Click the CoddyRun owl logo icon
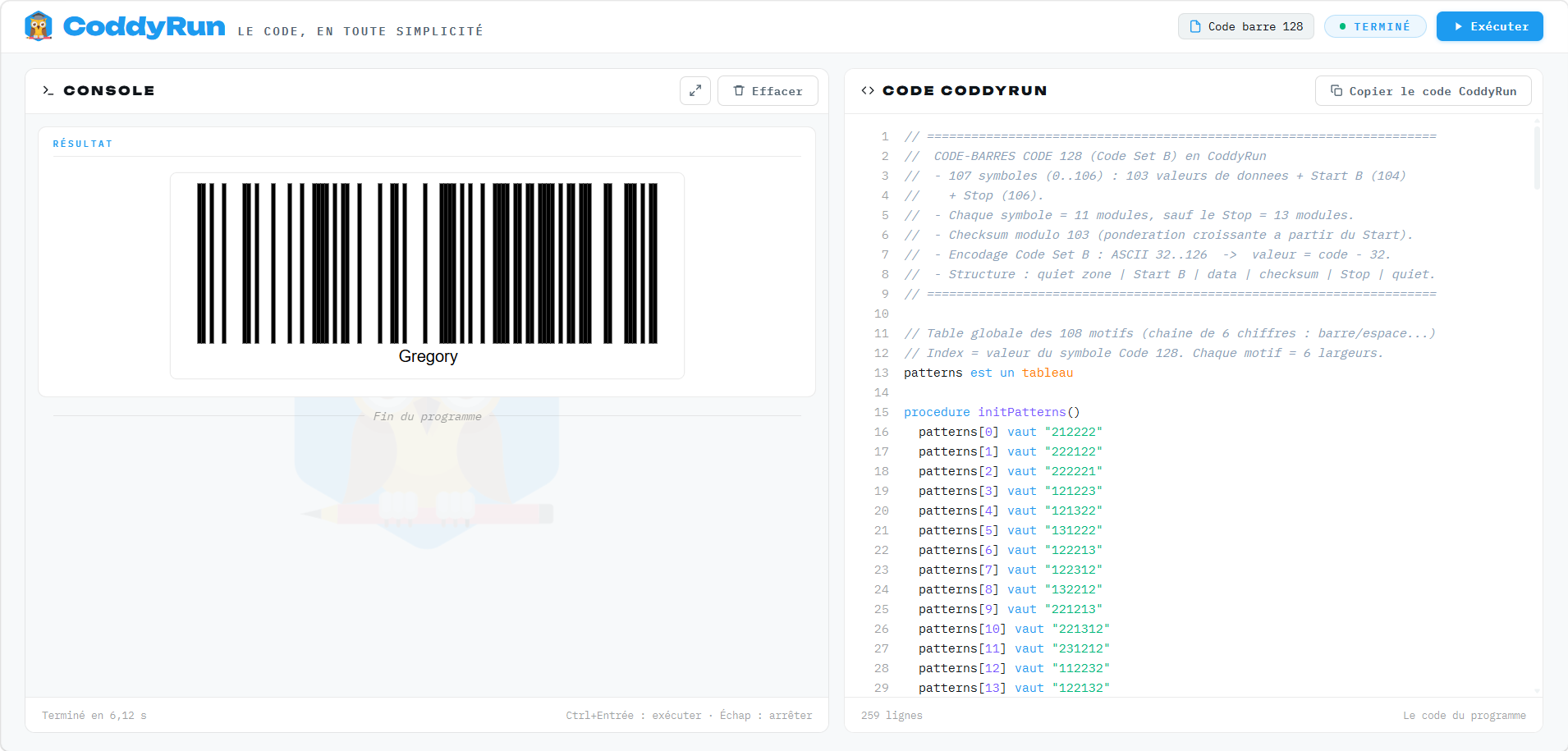This screenshot has height=751, width=1568. [38, 26]
